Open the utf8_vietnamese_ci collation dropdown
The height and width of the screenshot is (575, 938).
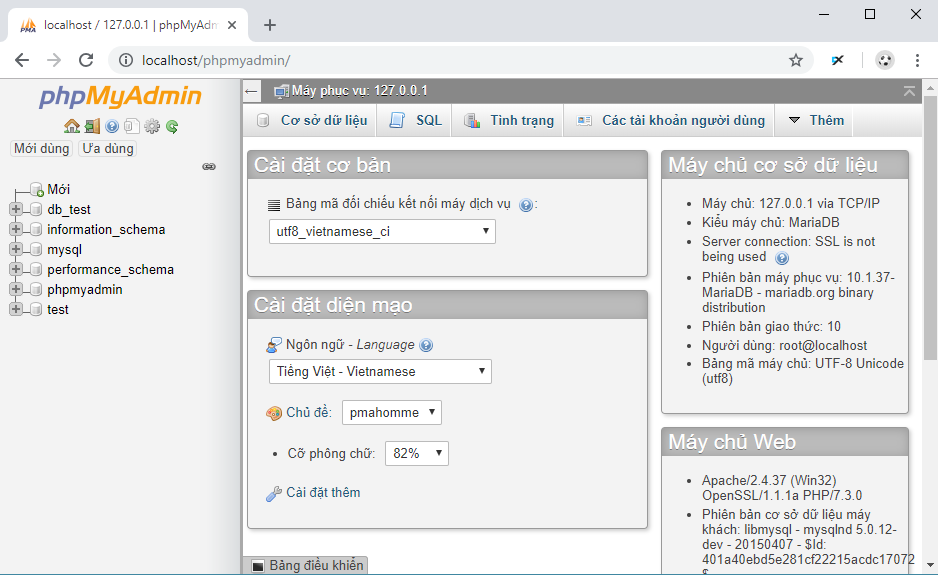pos(382,232)
